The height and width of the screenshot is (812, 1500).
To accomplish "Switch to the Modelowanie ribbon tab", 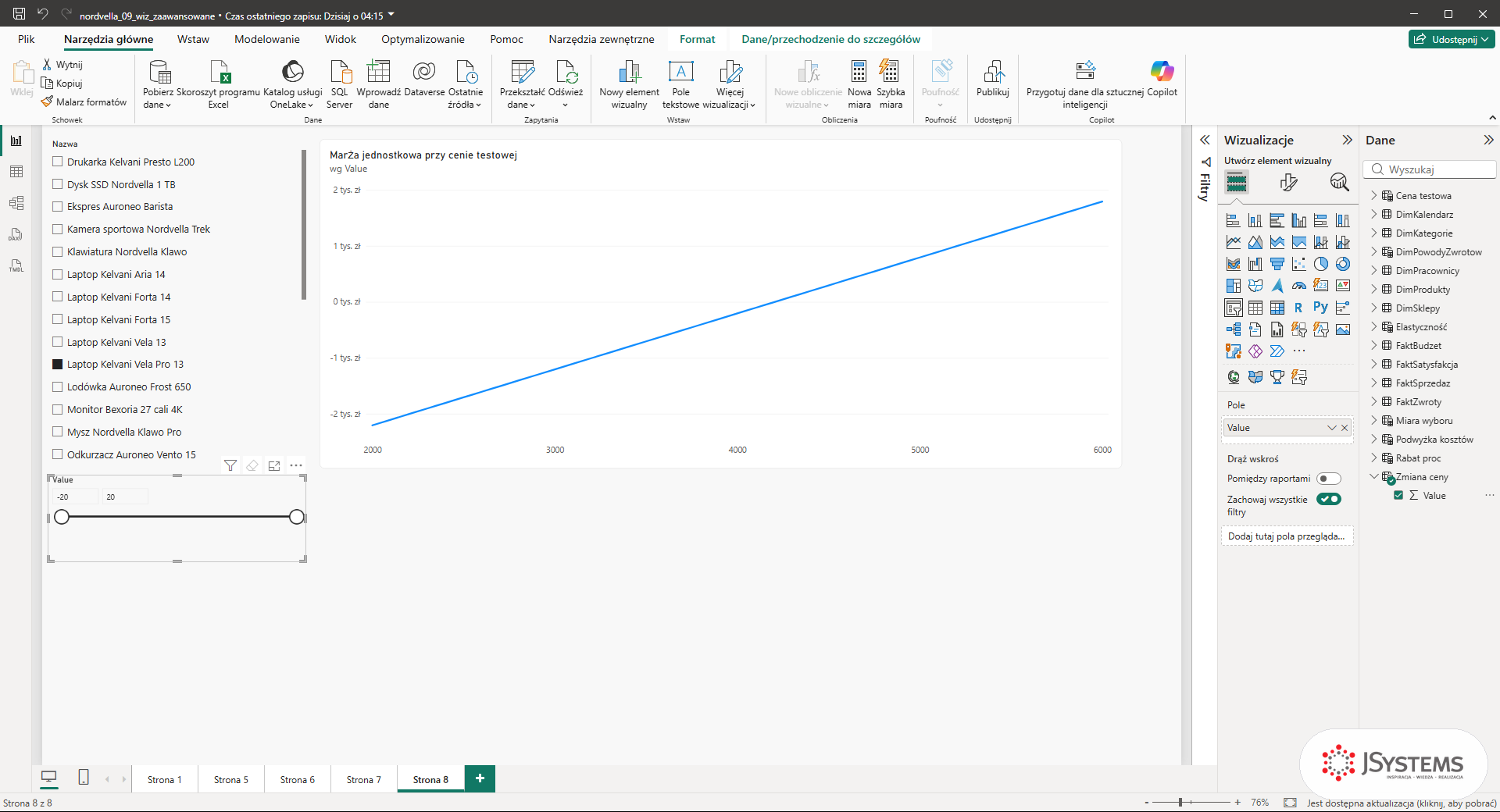I will tap(267, 39).
